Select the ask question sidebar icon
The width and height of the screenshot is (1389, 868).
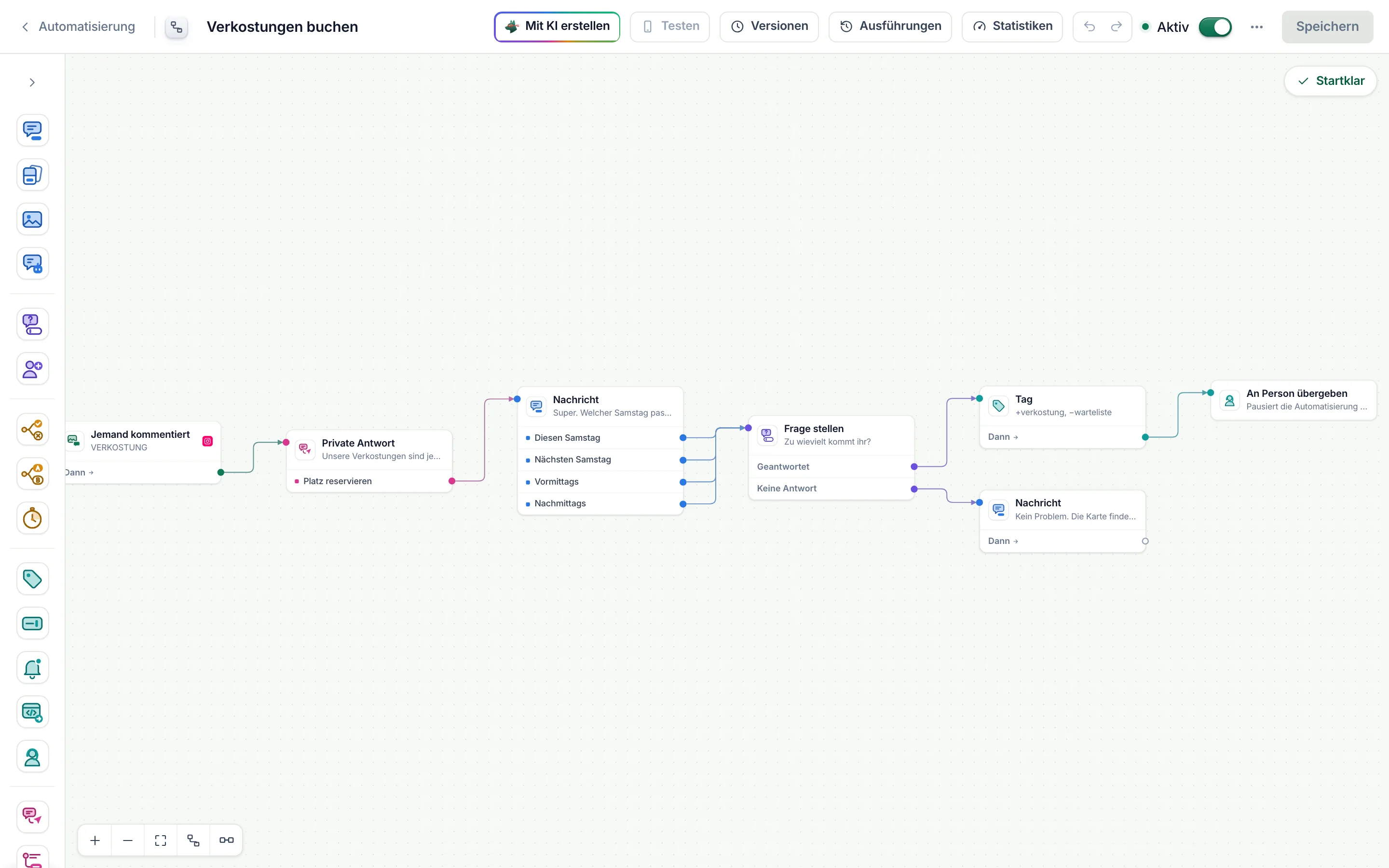point(33,325)
